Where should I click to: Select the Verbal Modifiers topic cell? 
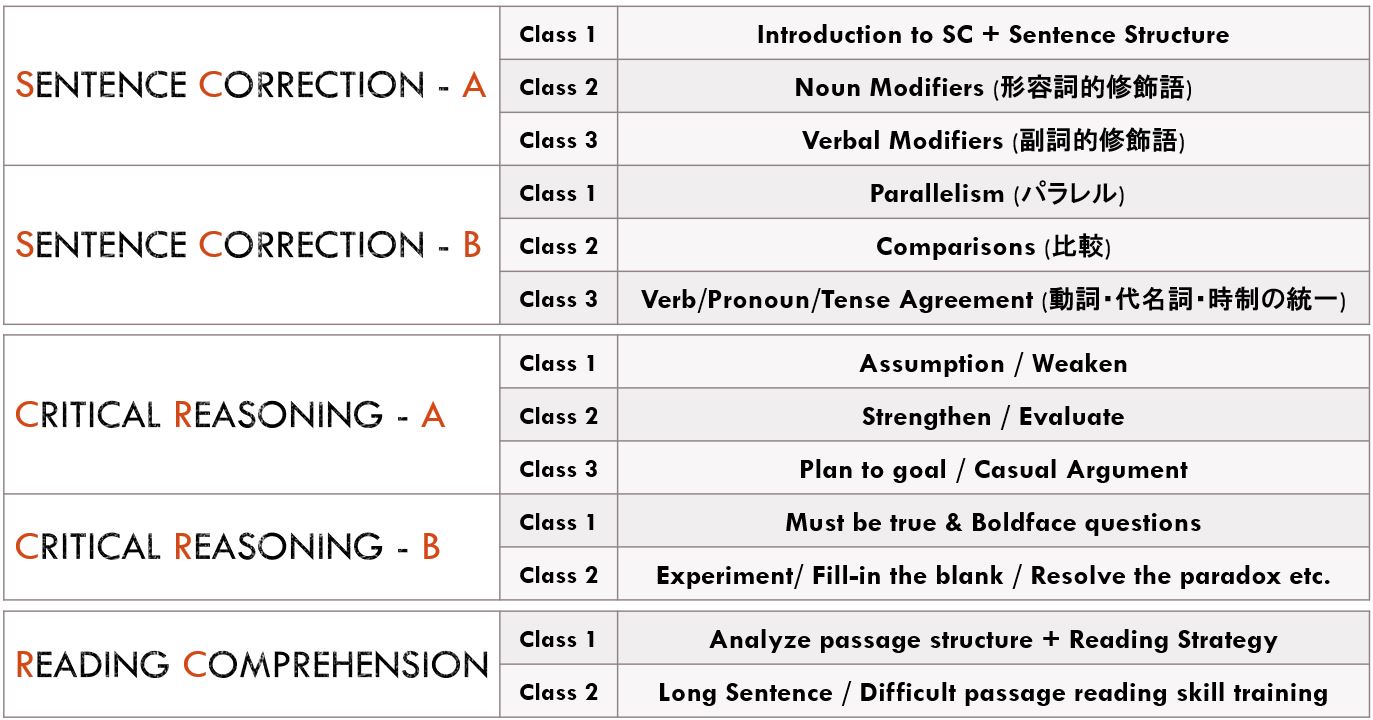(993, 140)
